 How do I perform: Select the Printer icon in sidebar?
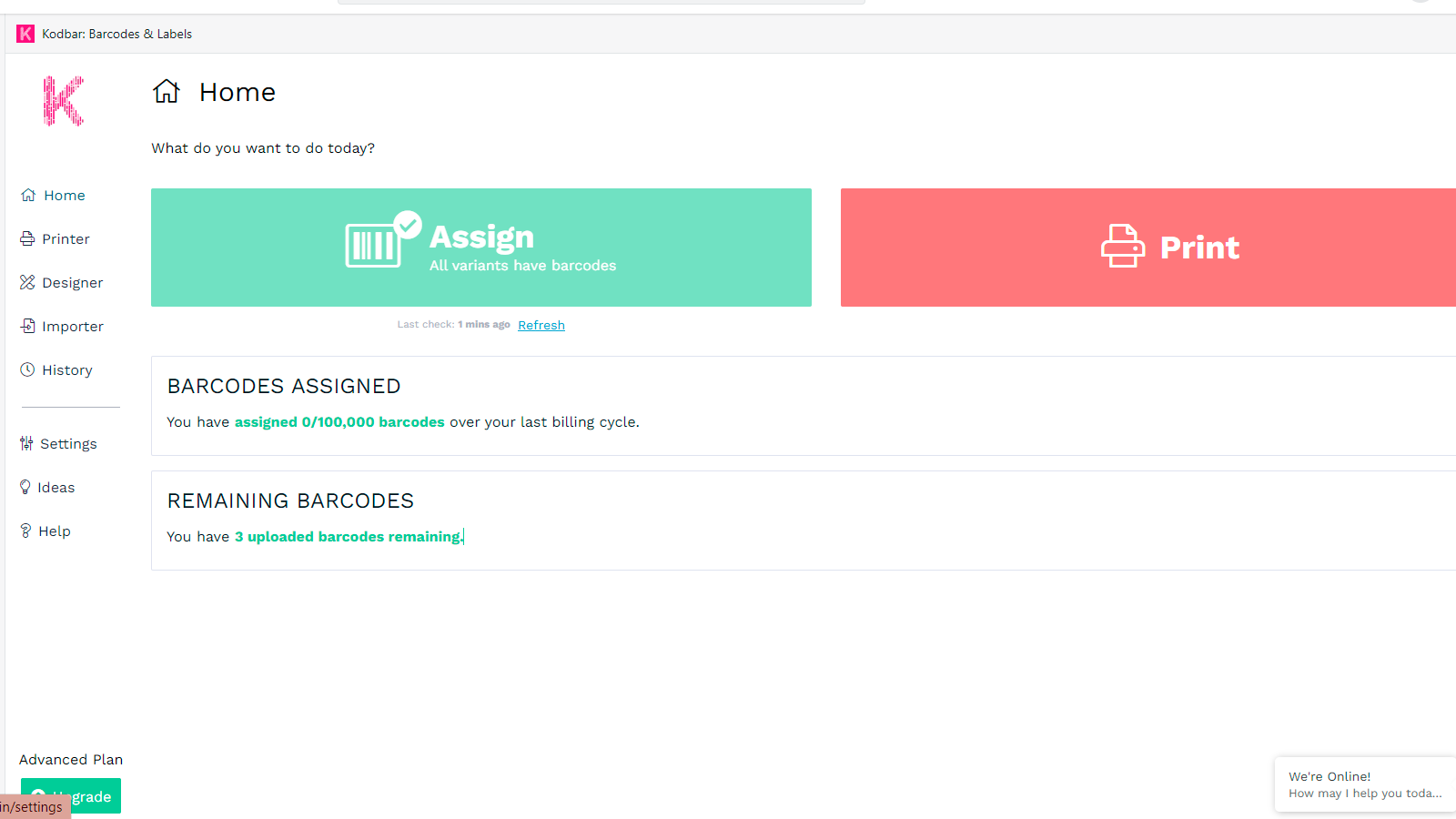26,238
